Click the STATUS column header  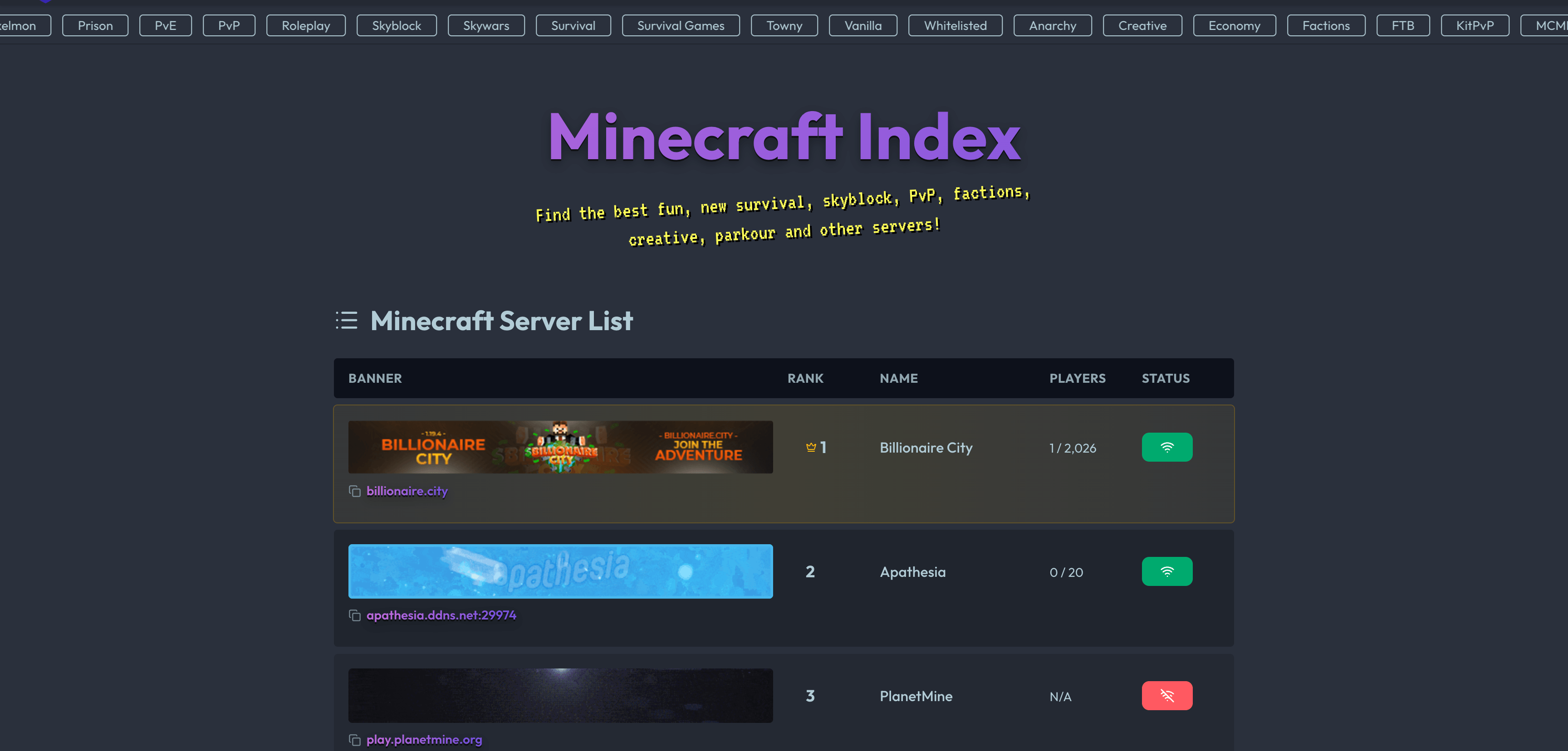pyautogui.click(x=1166, y=378)
